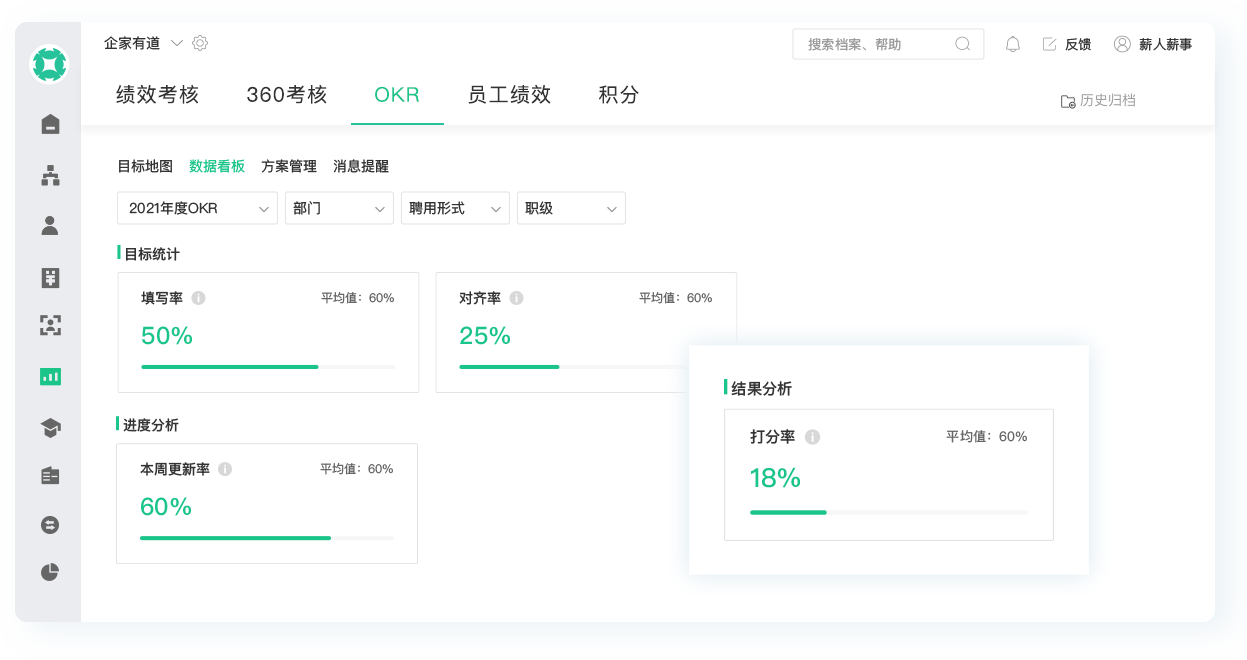Click the highlighted bar-chart performance icon
Image resolution: width=1247 pixels, height=660 pixels.
tap(49, 376)
